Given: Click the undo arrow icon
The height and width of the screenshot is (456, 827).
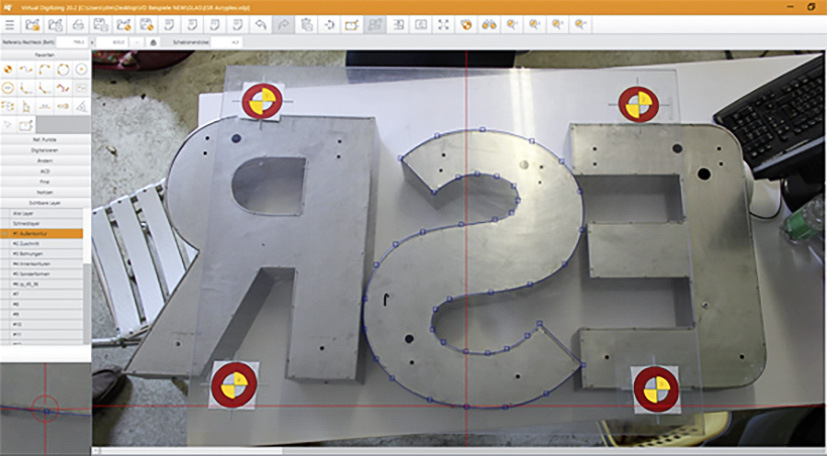Looking at the screenshot, I should 261,24.
